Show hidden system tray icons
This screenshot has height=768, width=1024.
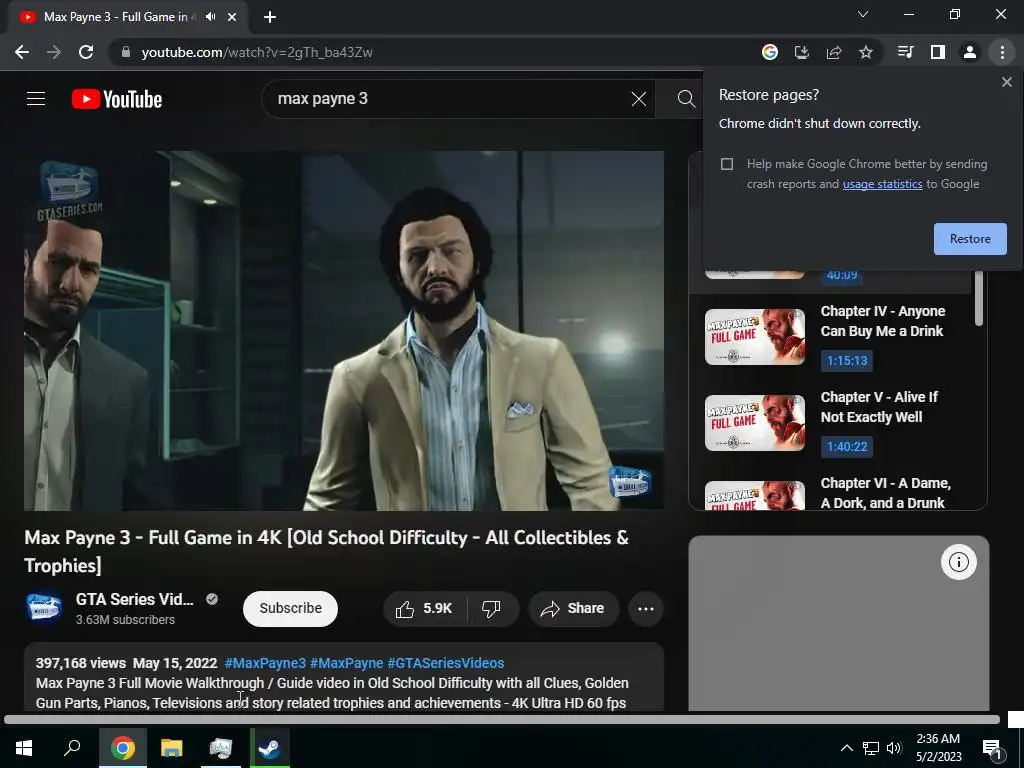pyautogui.click(x=846, y=748)
